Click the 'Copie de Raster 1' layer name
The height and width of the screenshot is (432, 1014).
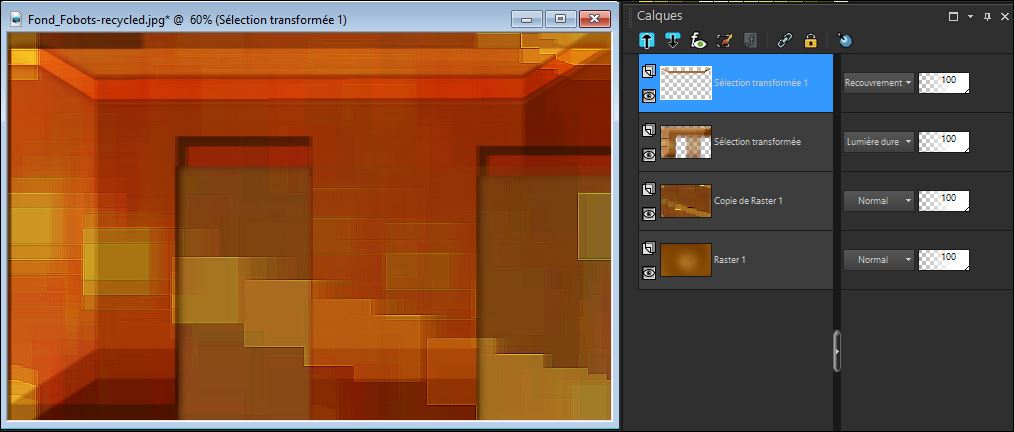748,200
